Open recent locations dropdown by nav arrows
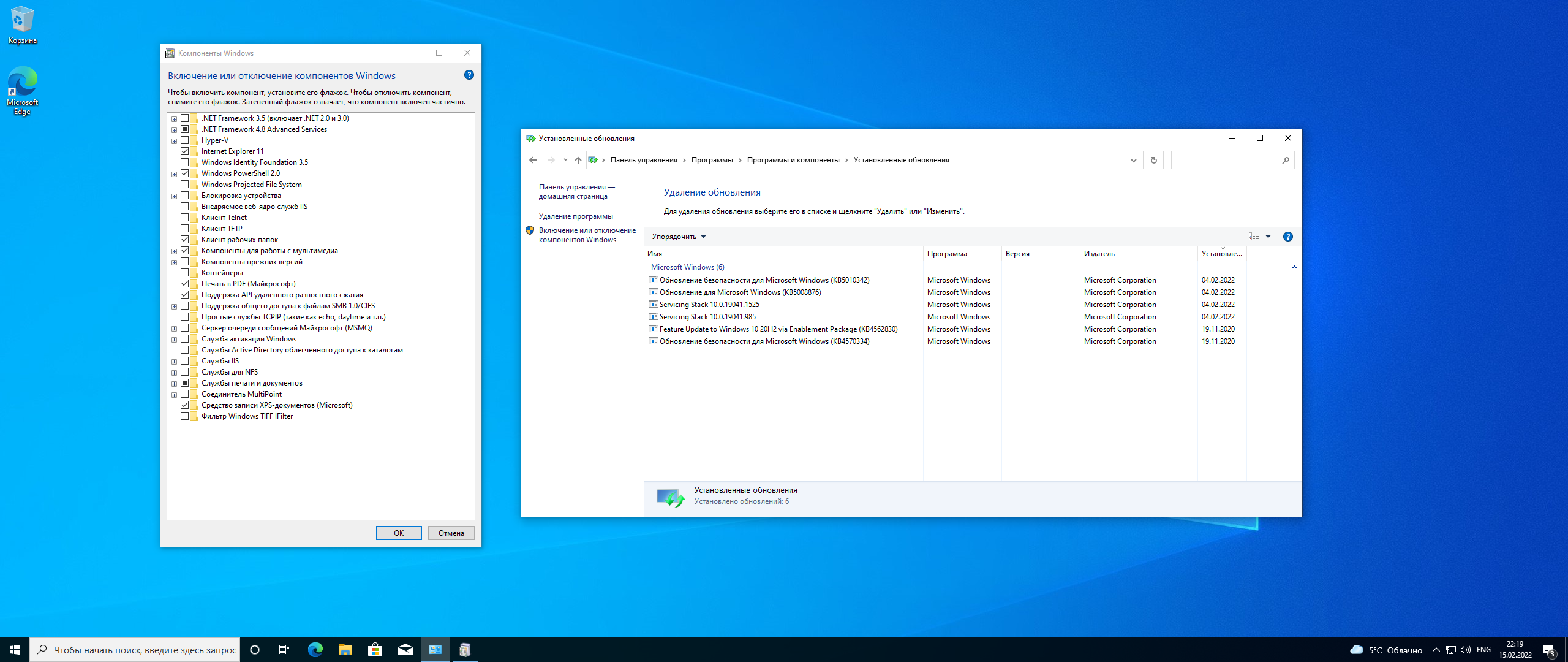The image size is (1568, 662). (565, 160)
